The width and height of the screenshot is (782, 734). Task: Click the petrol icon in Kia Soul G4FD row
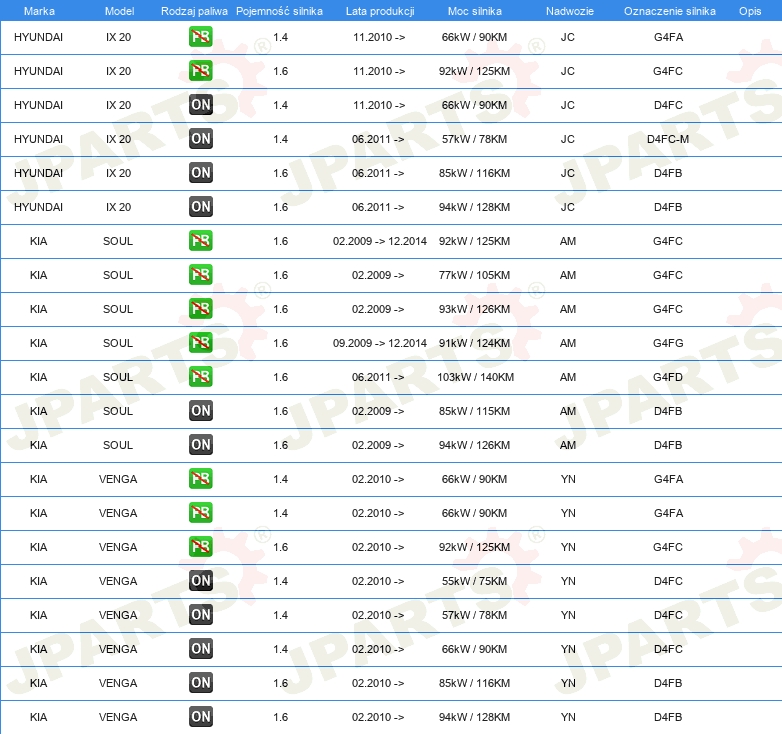pyautogui.click(x=200, y=376)
